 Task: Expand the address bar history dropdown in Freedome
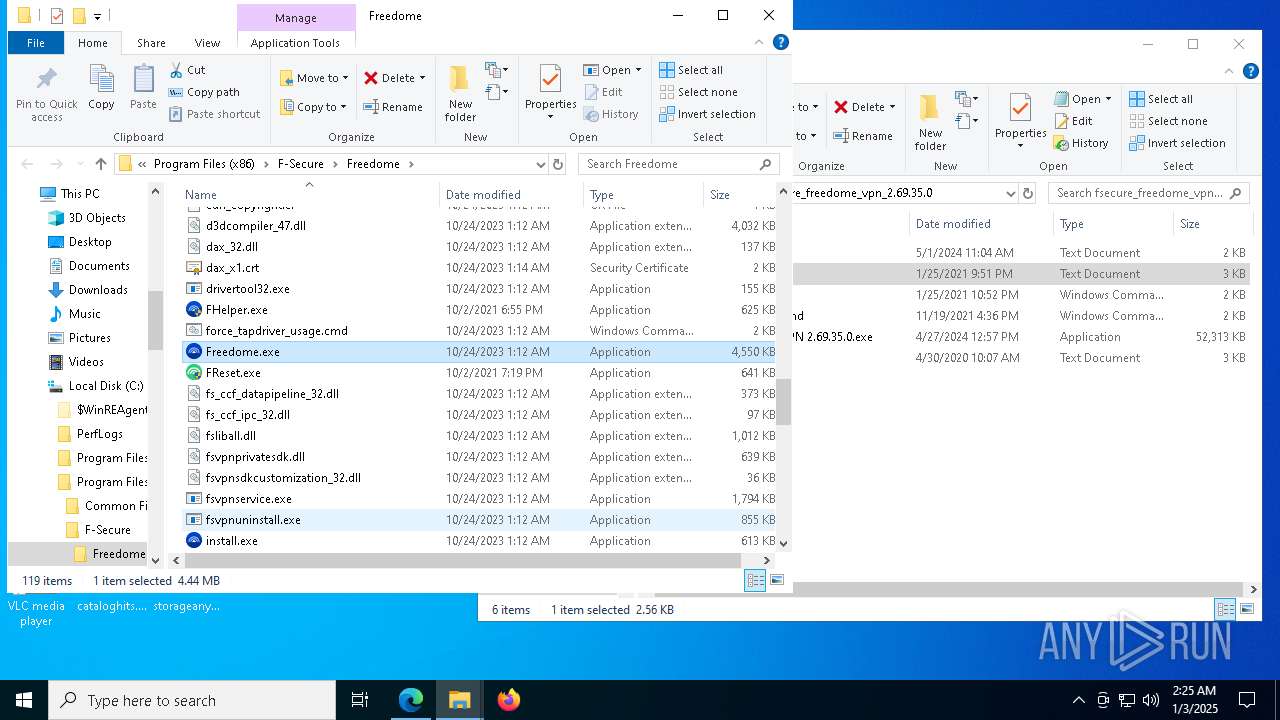tap(541, 164)
